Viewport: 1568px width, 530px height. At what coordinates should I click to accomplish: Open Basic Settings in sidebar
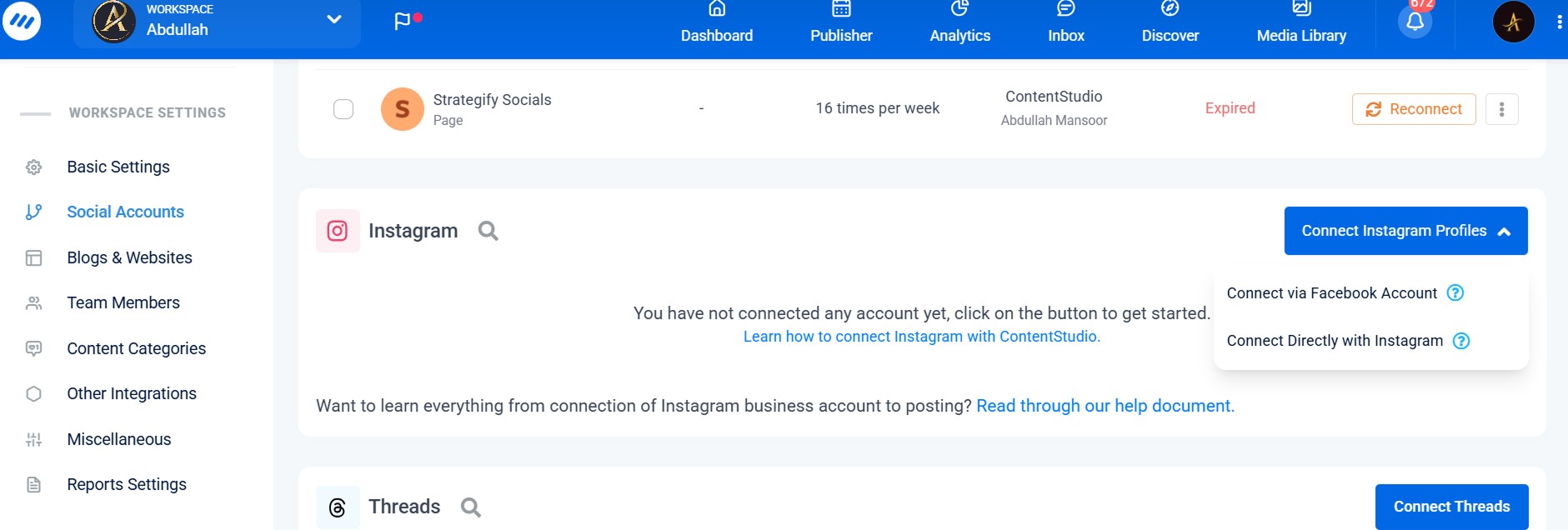[x=118, y=167]
